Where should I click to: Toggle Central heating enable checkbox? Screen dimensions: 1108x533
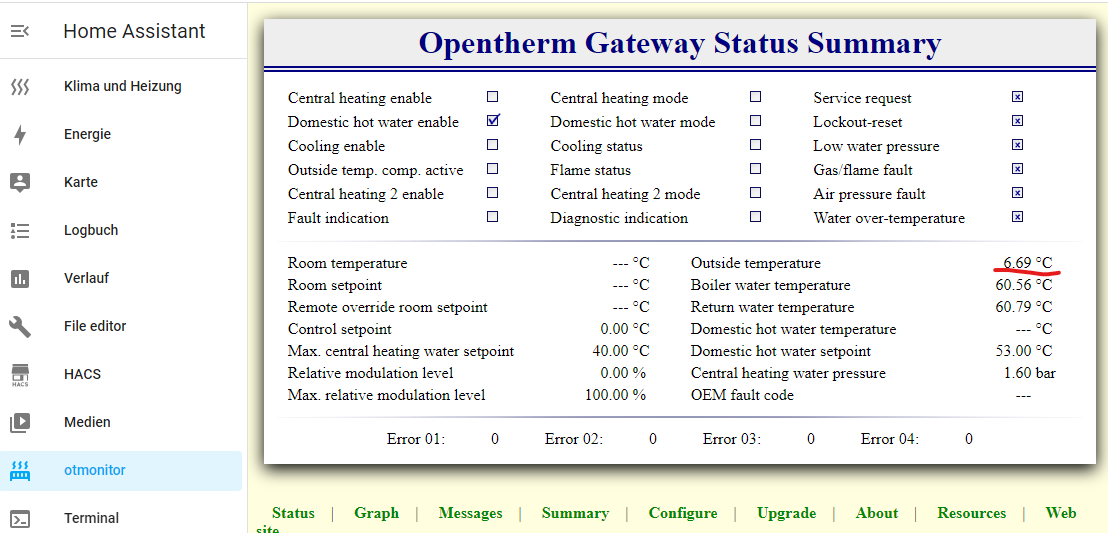point(493,97)
